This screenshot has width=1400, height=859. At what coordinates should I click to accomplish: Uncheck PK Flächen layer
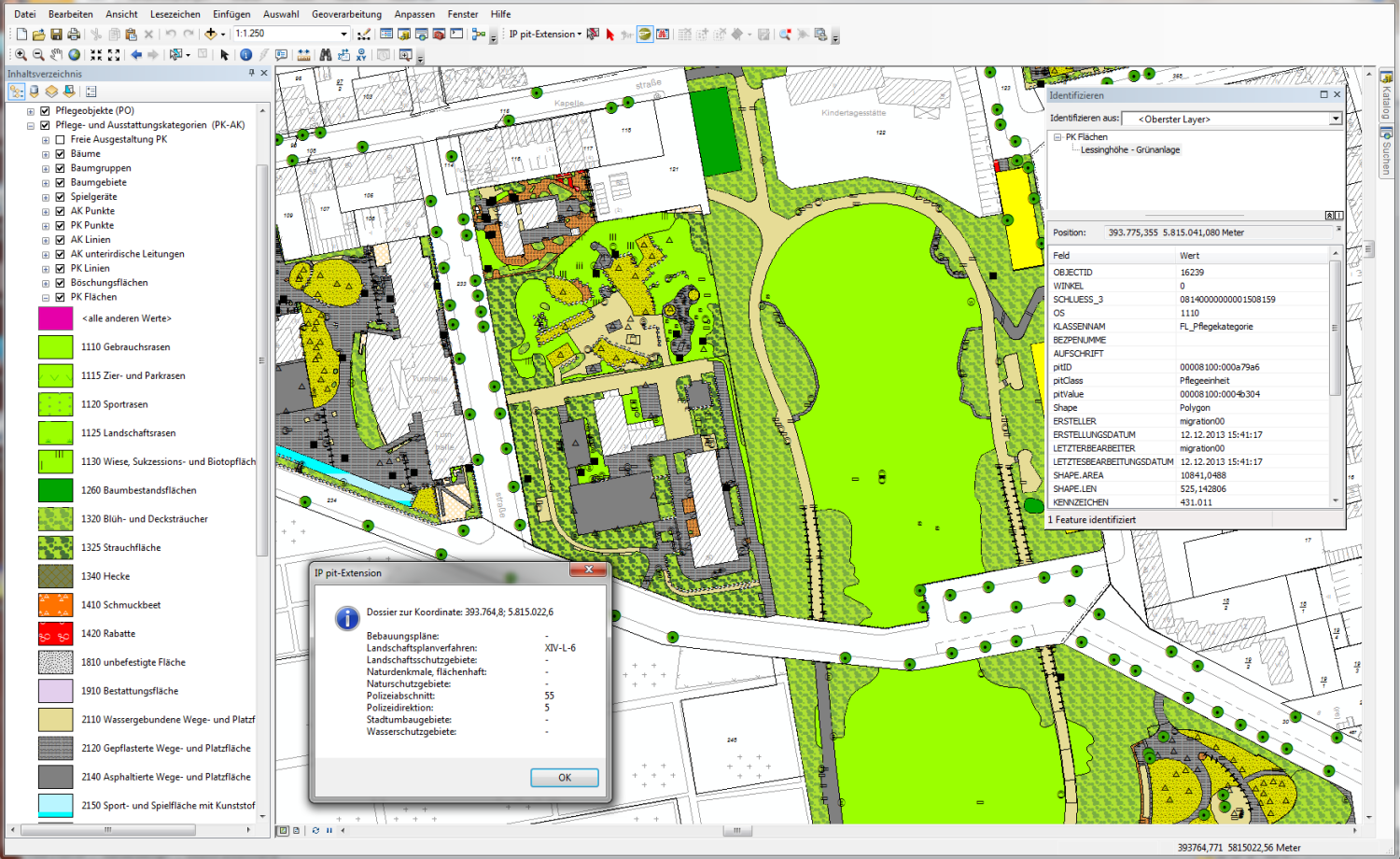60,297
